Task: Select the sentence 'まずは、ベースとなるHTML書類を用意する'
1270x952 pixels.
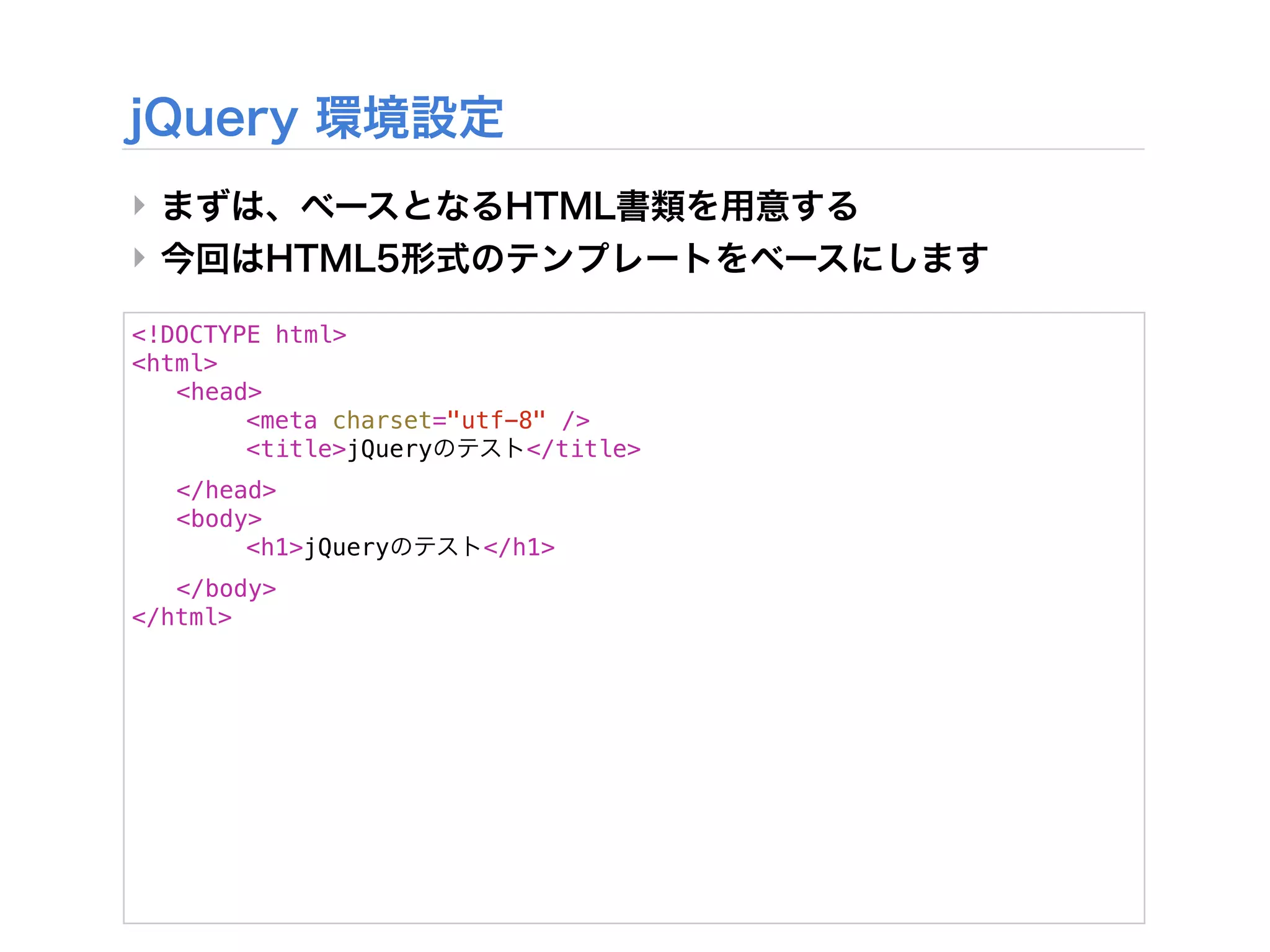Action: tap(510, 206)
